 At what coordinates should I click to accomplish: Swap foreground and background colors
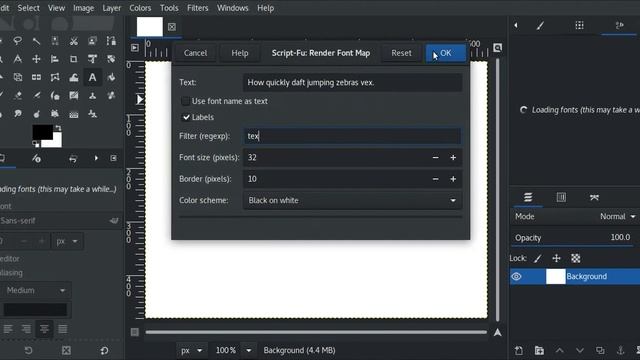(58, 128)
